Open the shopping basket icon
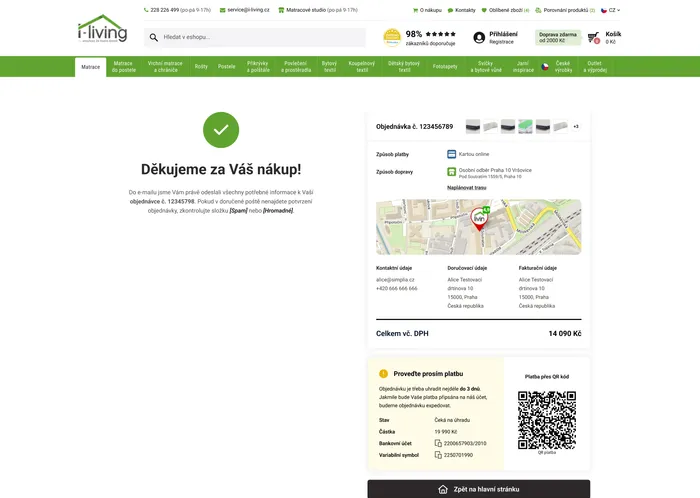 click(594, 37)
